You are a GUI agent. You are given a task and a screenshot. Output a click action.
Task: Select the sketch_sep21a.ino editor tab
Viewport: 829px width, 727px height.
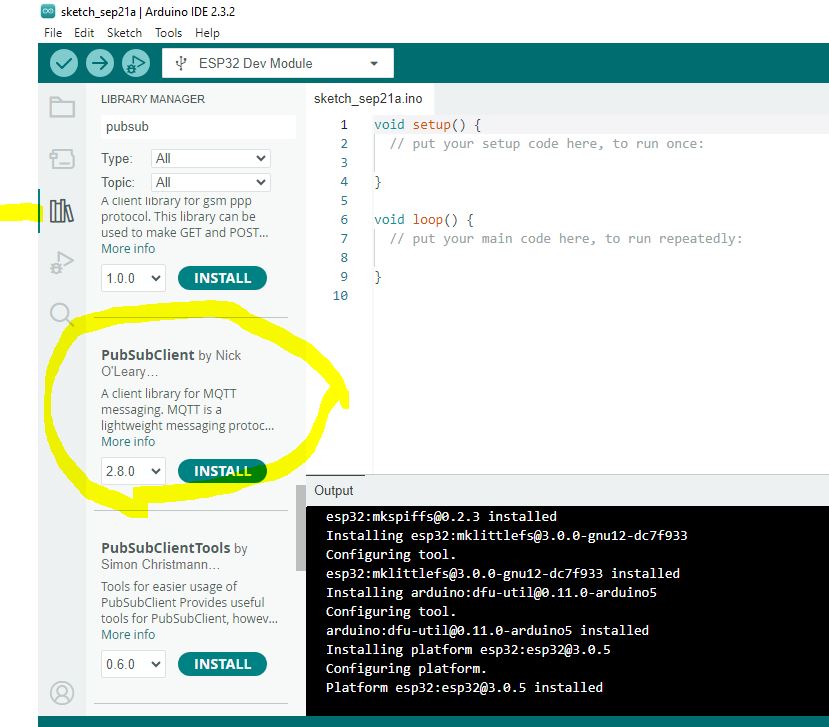coord(369,98)
